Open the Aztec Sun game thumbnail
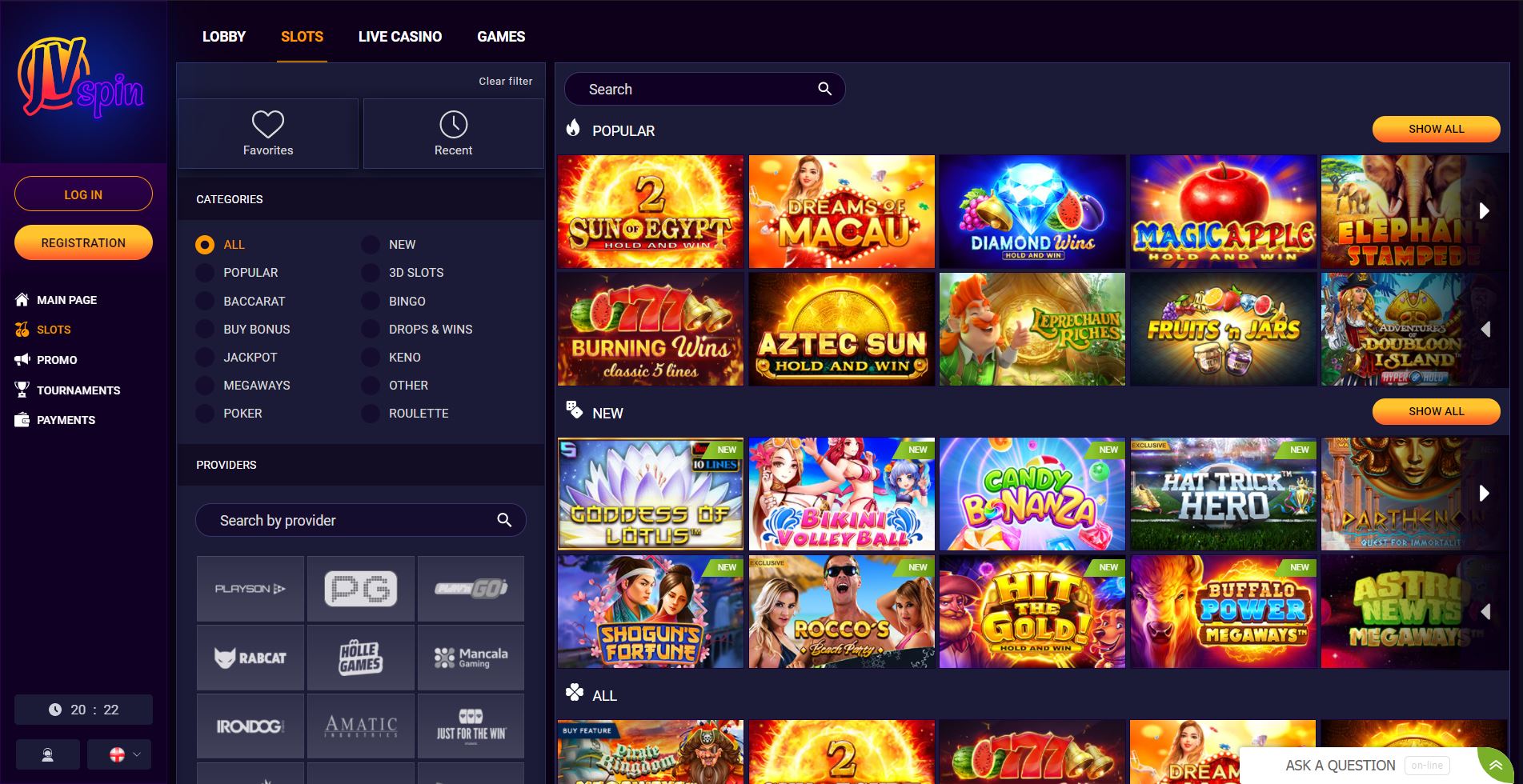Screen dimensions: 1523x784 (x=842, y=330)
